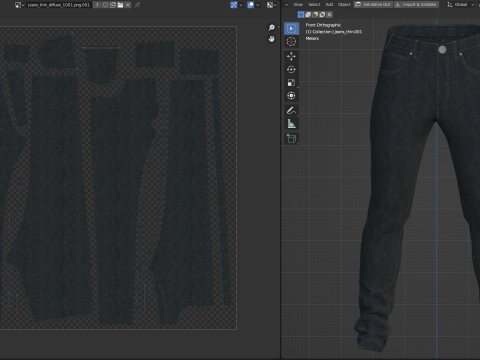Open the image browse dropdown icon
This screenshot has width=480, height=360.
tap(20, 5)
